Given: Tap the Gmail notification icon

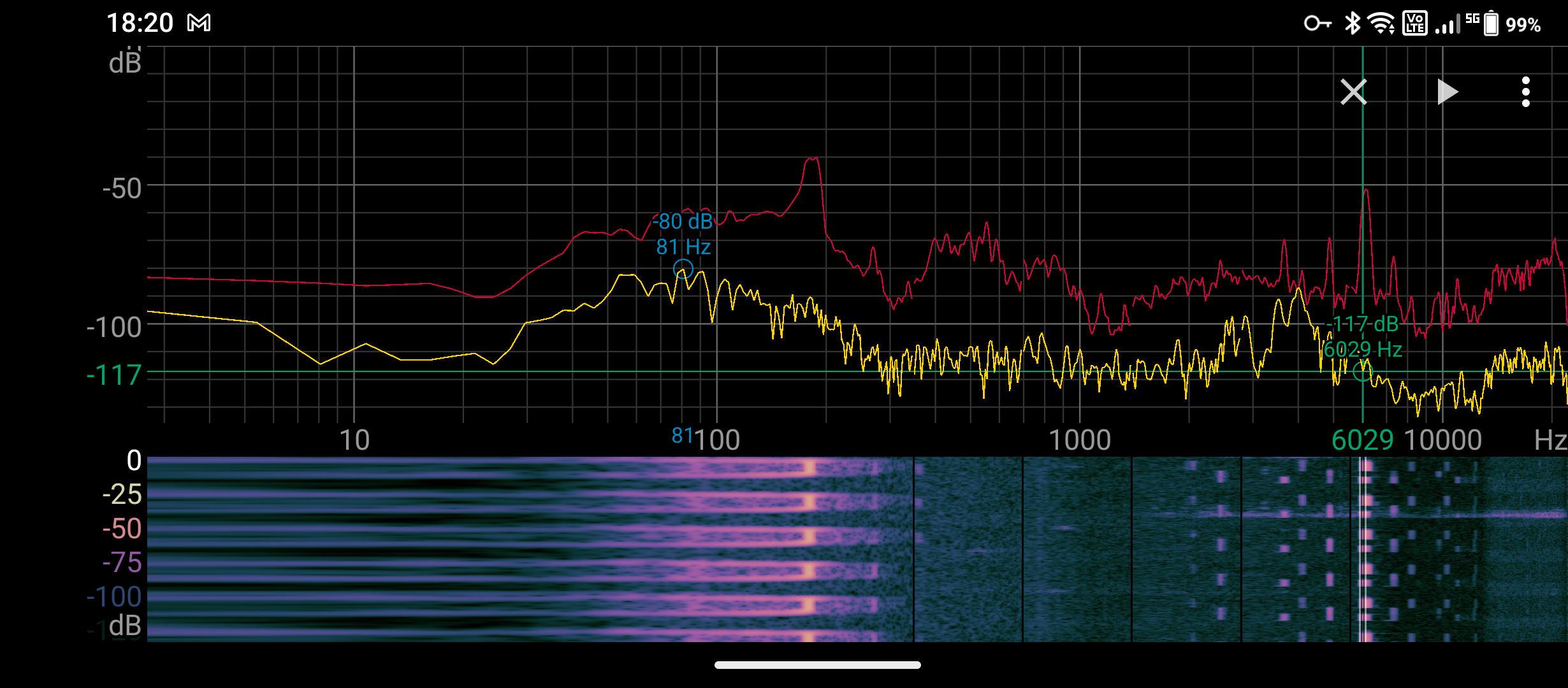Looking at the screenshot, I should coord(199,24).
